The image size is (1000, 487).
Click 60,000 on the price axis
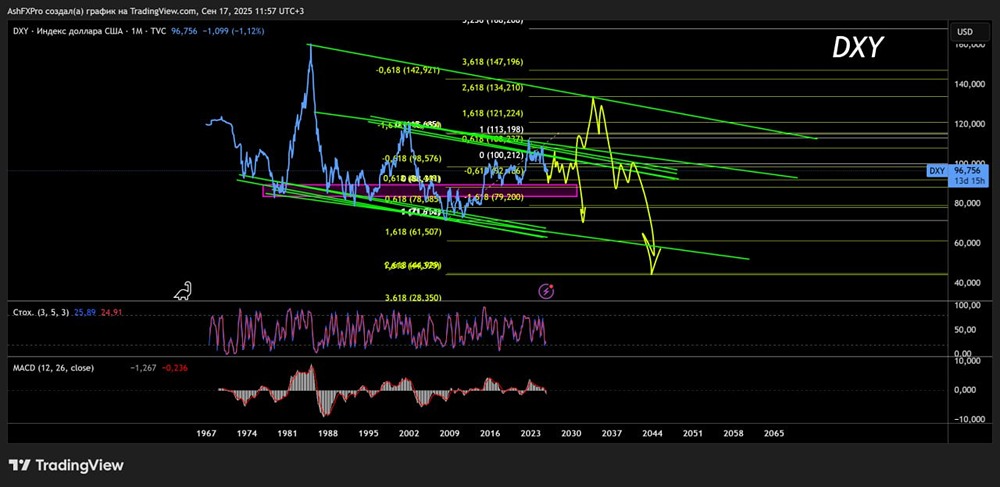(x=967, y=243)
